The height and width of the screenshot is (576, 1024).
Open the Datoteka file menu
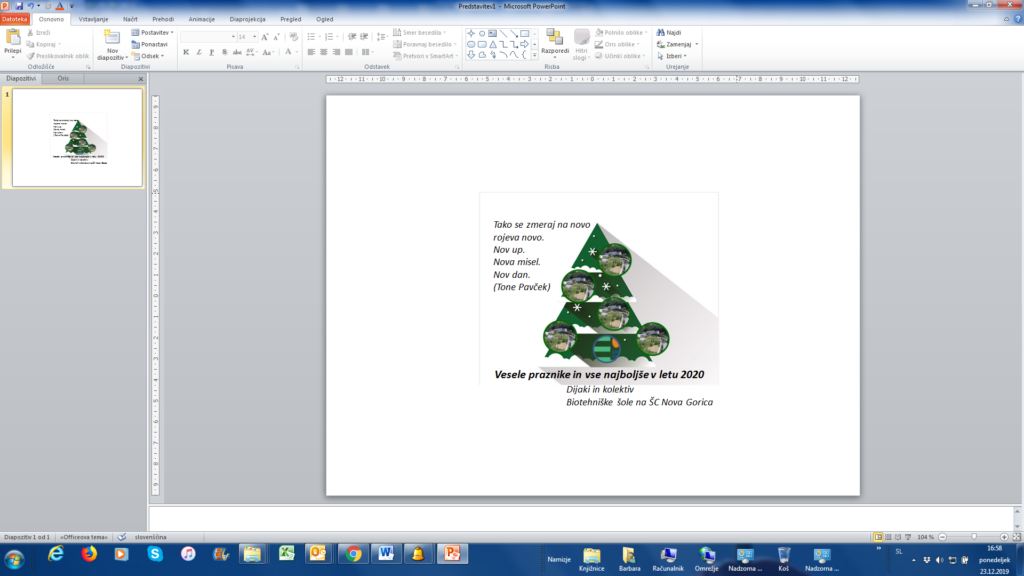[14, 20]
